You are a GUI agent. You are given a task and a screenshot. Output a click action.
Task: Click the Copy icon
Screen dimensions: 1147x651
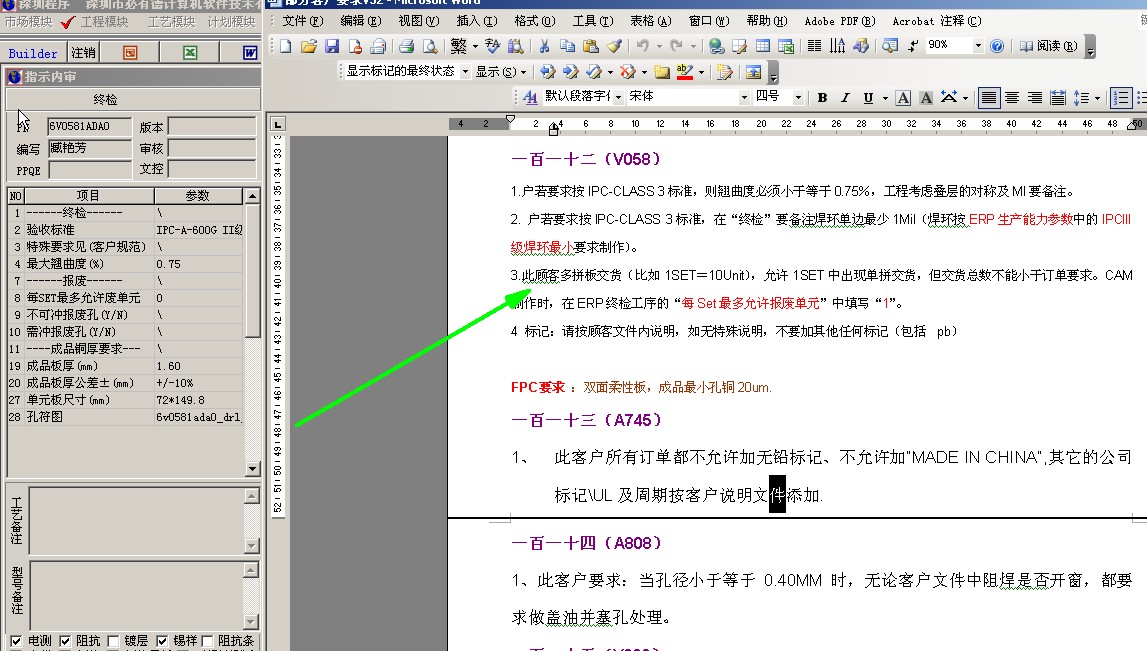click(567, 46)
